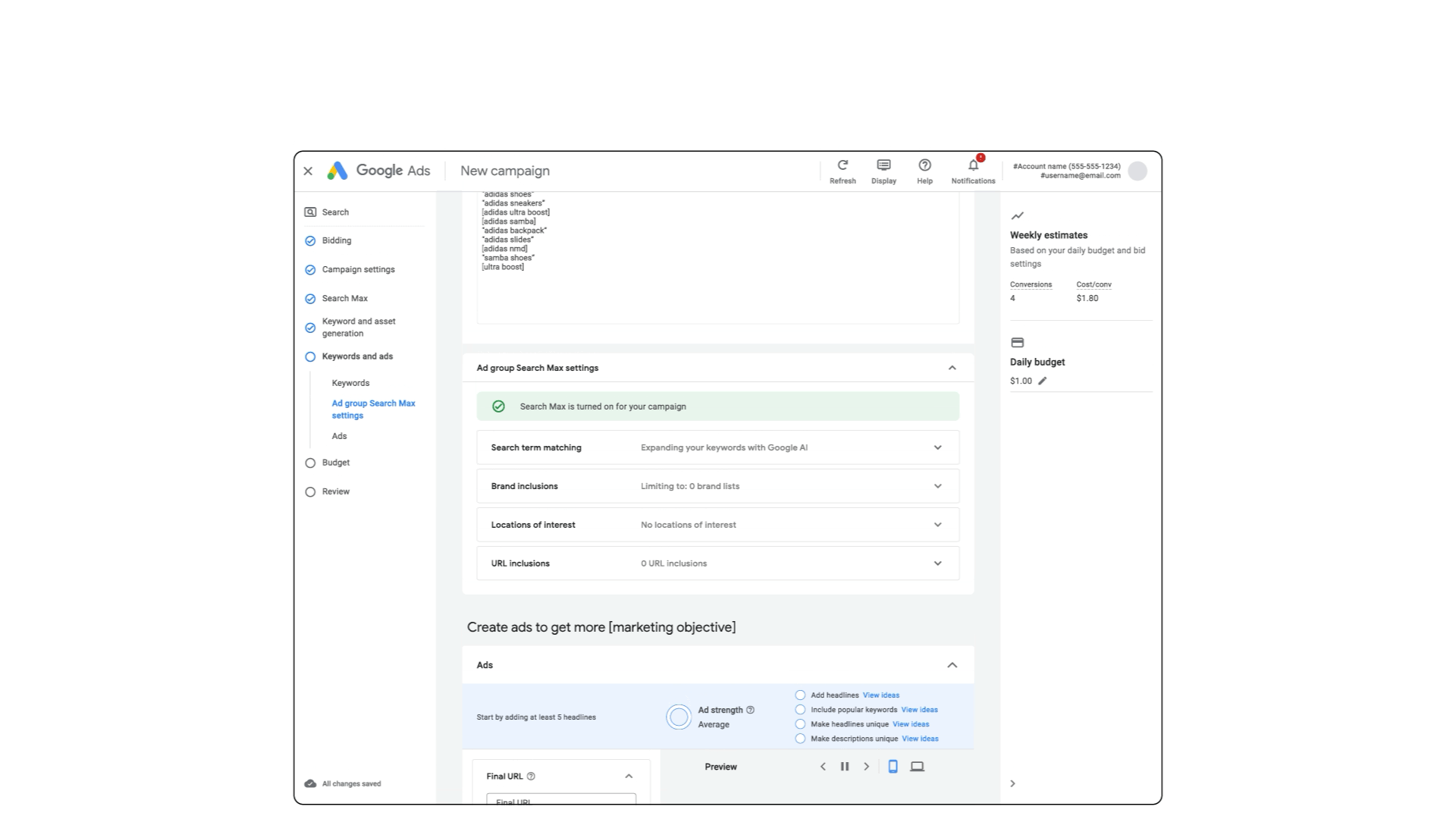This screenshot has height=819, width=1456.
Task: Click the Campaign settings checkmark icon
Action: [310, 270]
